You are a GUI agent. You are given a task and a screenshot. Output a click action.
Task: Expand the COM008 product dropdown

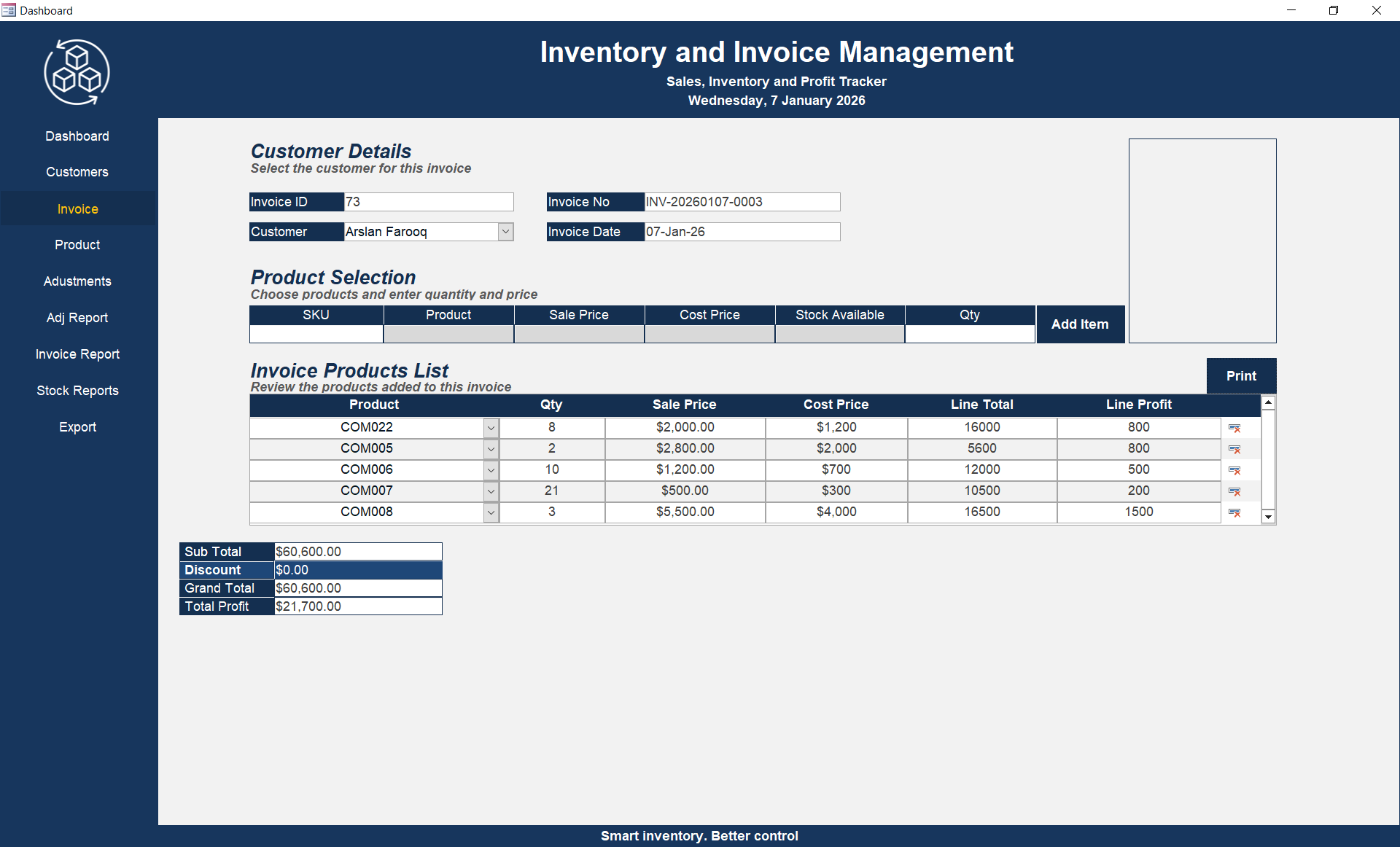[x=491, y=512]
